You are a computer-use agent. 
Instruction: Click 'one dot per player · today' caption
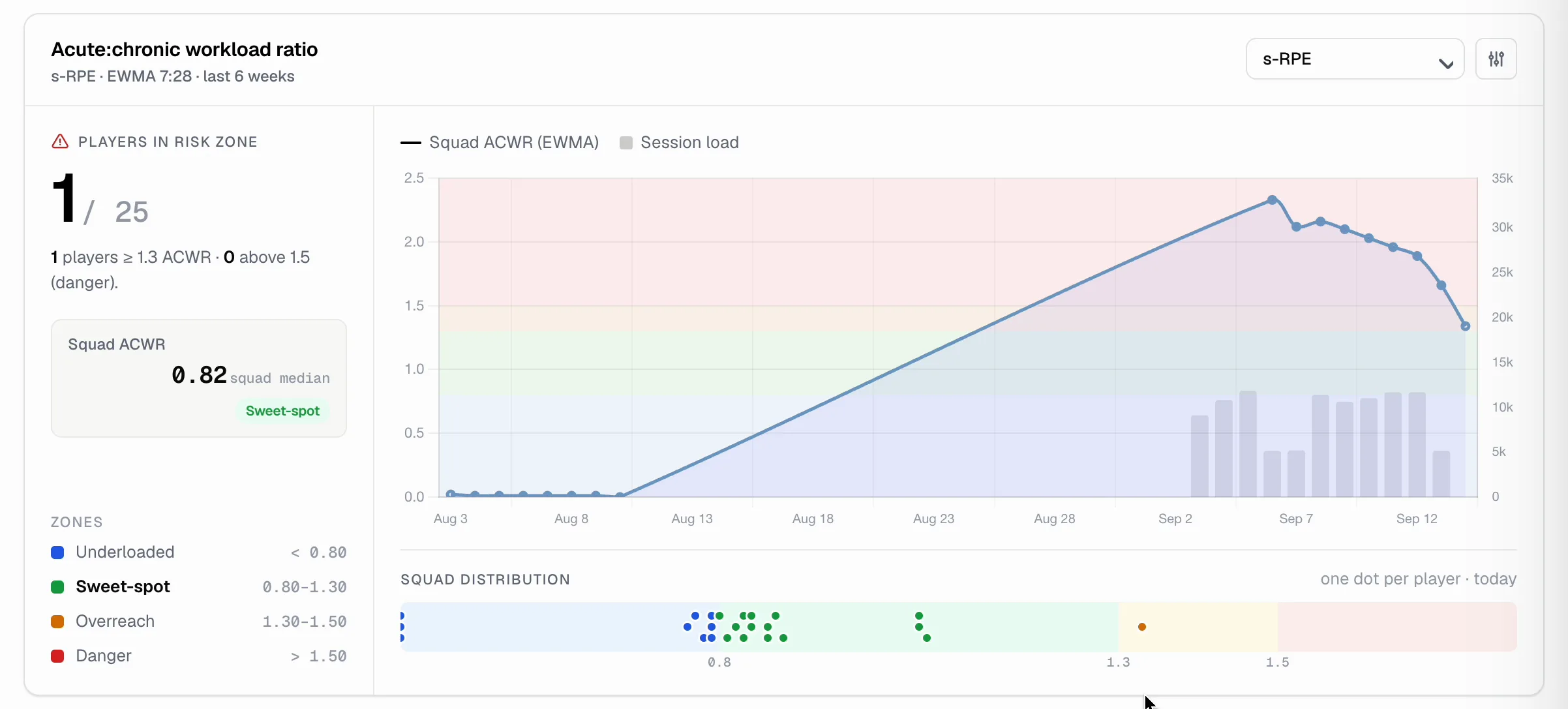[1419, 579]
